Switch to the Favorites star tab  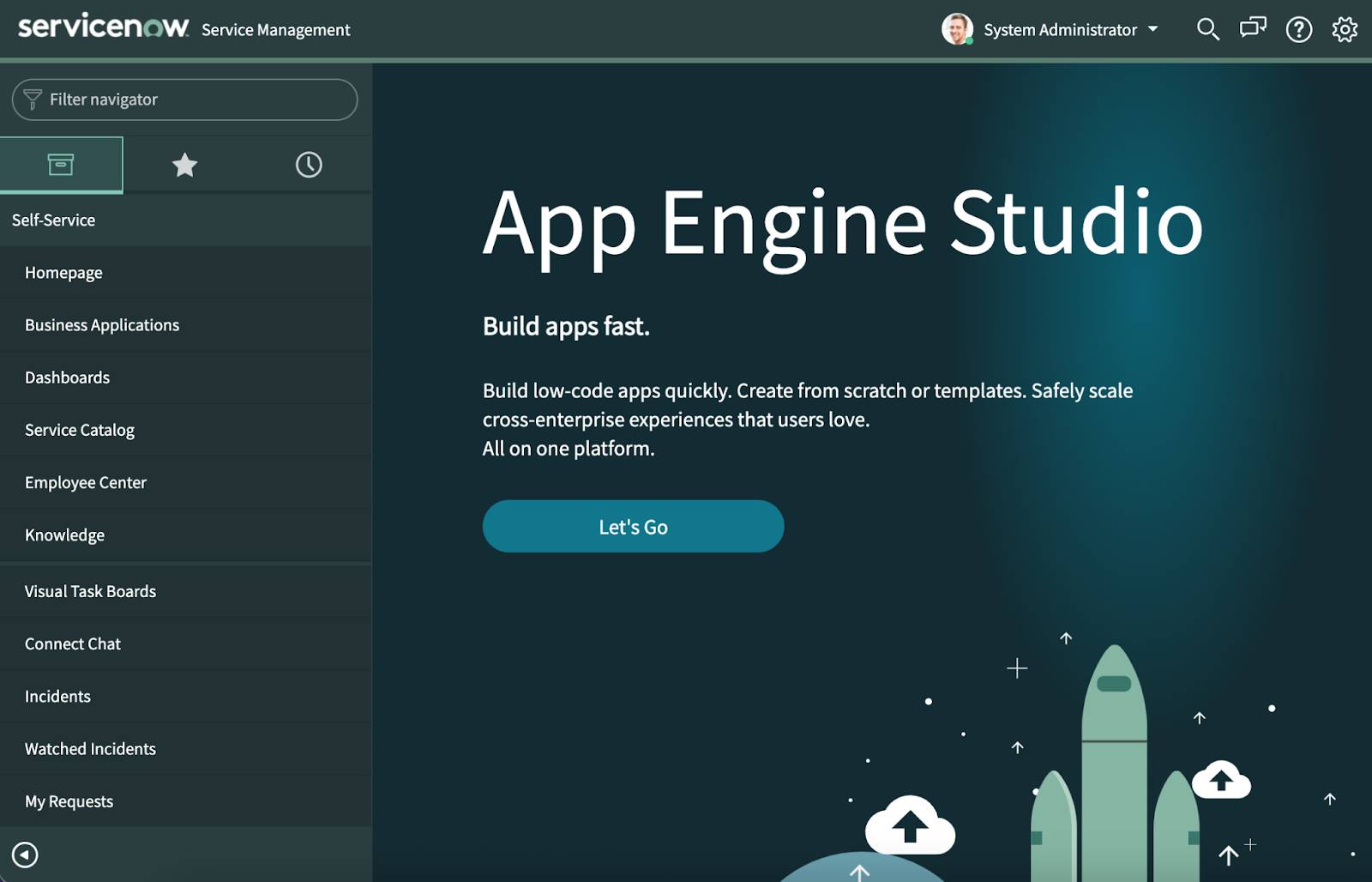184,165
